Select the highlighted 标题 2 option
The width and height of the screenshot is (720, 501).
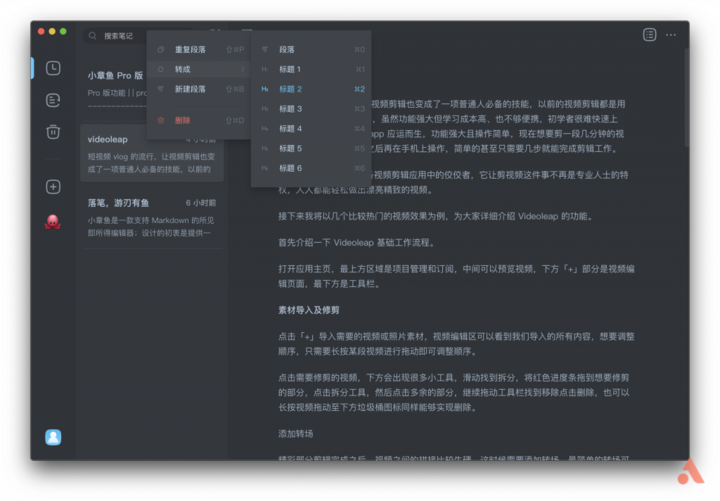pyautogui.click(x=311, y=89)
